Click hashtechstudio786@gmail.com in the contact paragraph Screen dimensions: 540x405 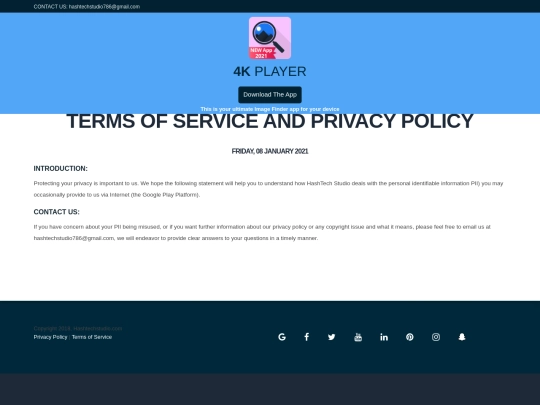click(x=74, y=238)
